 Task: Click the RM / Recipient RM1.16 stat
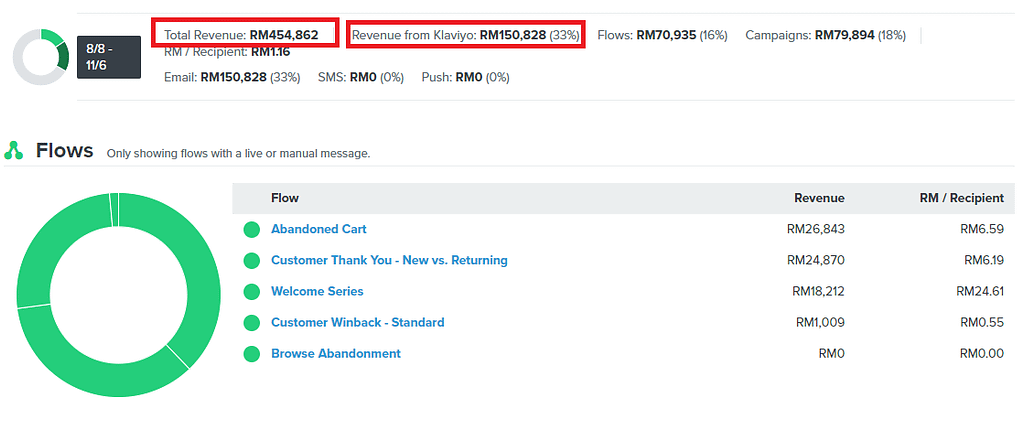pos(227,52)
